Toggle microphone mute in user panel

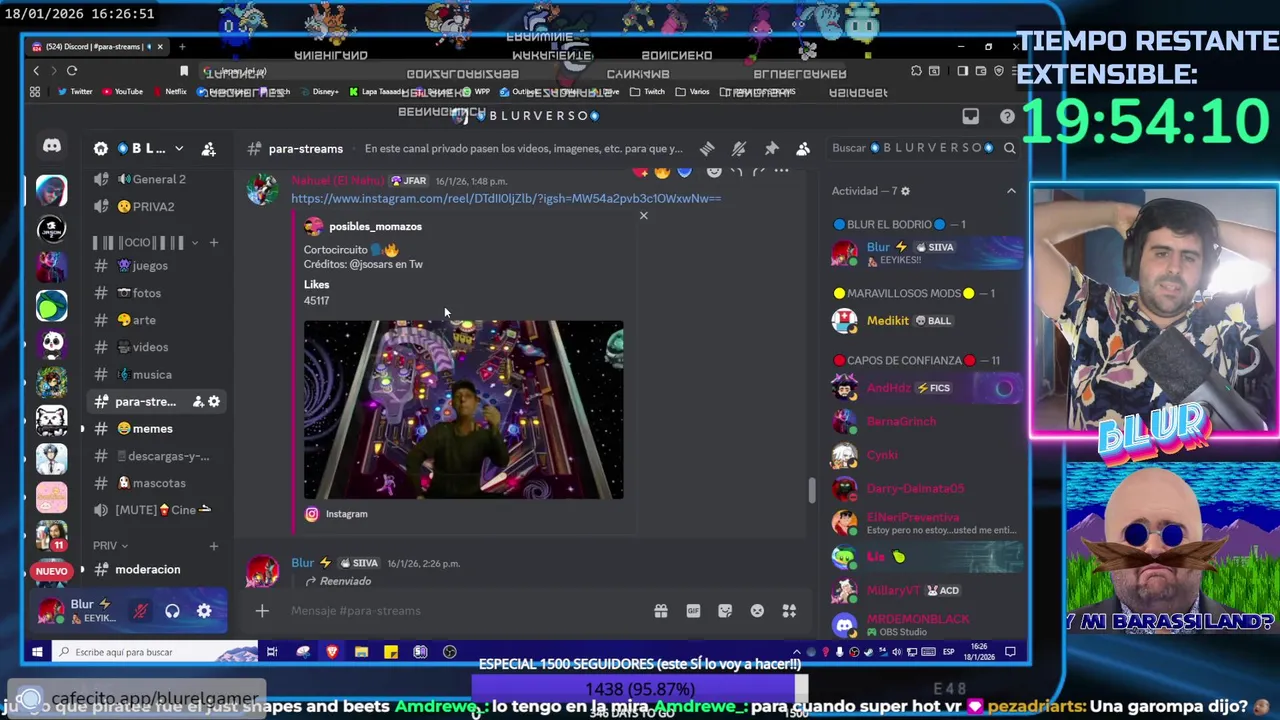click(140, 611)
